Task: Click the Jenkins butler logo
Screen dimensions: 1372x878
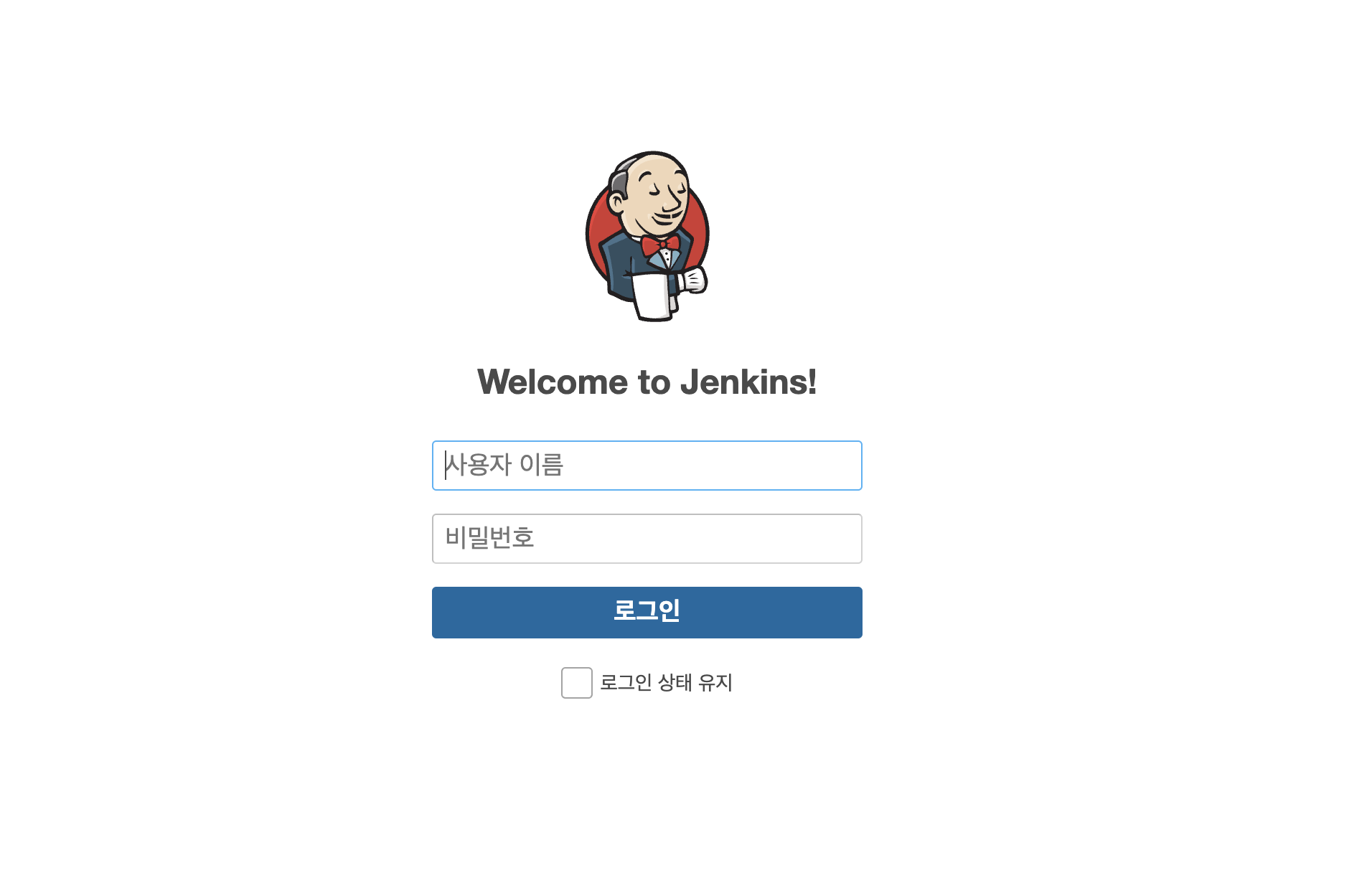Action: point(647,236)
